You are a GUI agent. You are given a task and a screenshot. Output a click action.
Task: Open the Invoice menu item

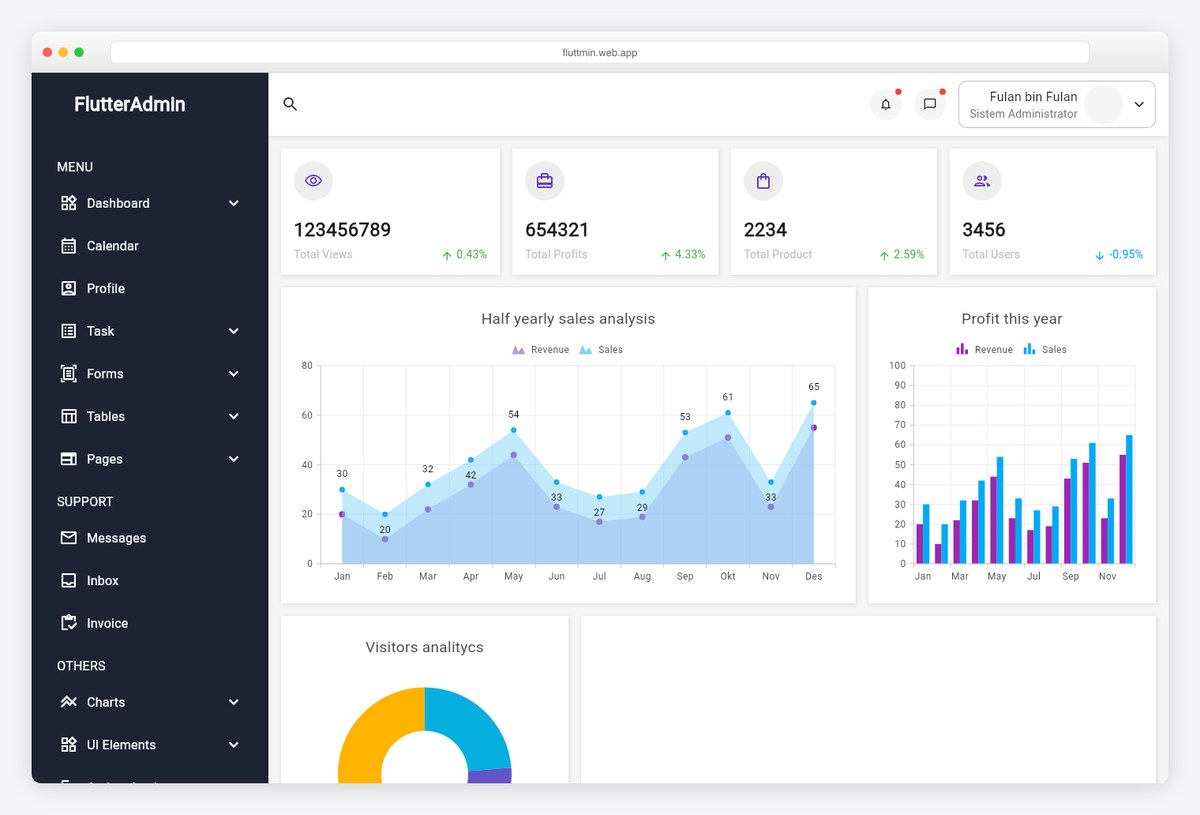[150, 623]
